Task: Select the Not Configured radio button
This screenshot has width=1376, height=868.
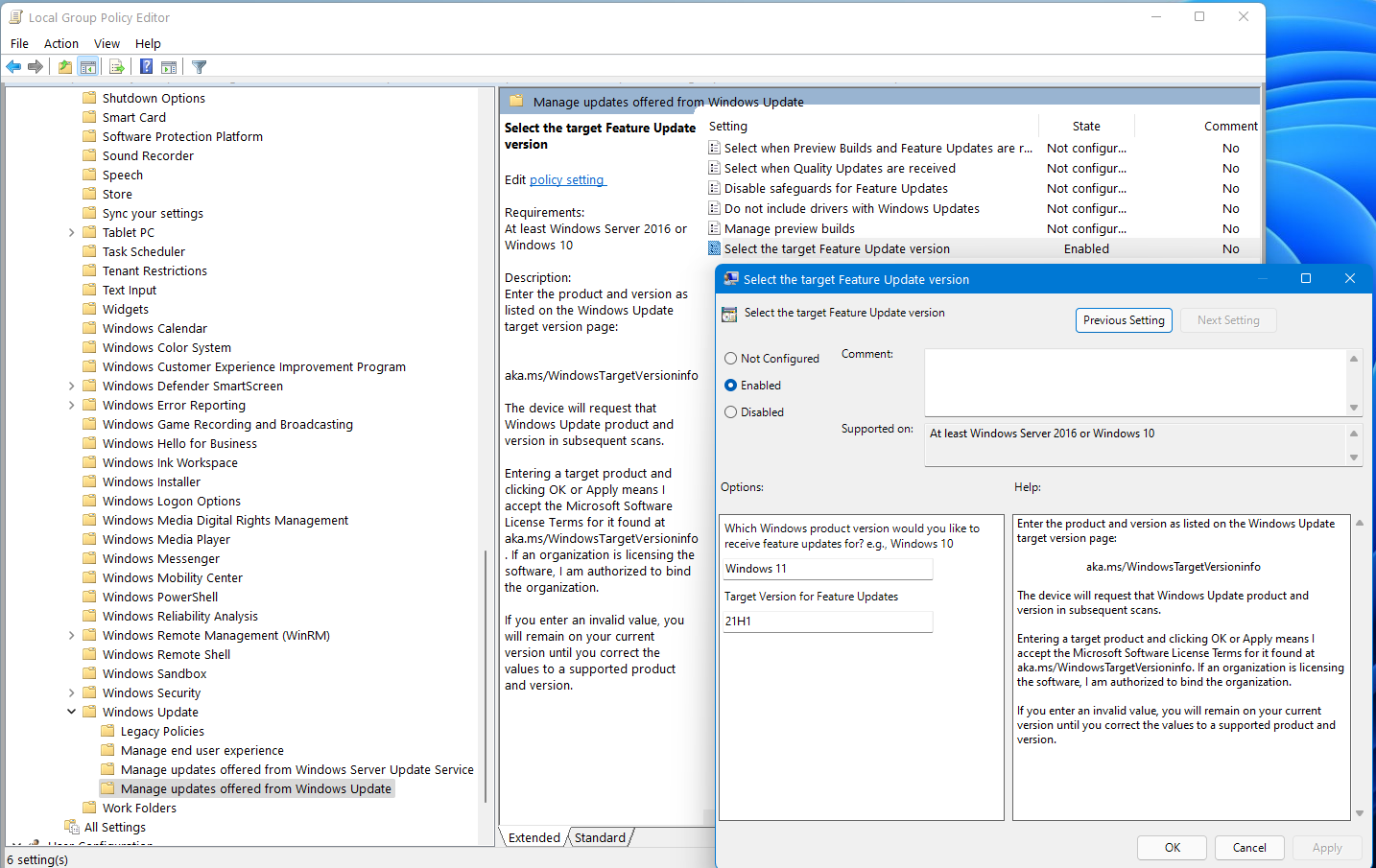Action: pyautogui.click(x=731, y=359)
